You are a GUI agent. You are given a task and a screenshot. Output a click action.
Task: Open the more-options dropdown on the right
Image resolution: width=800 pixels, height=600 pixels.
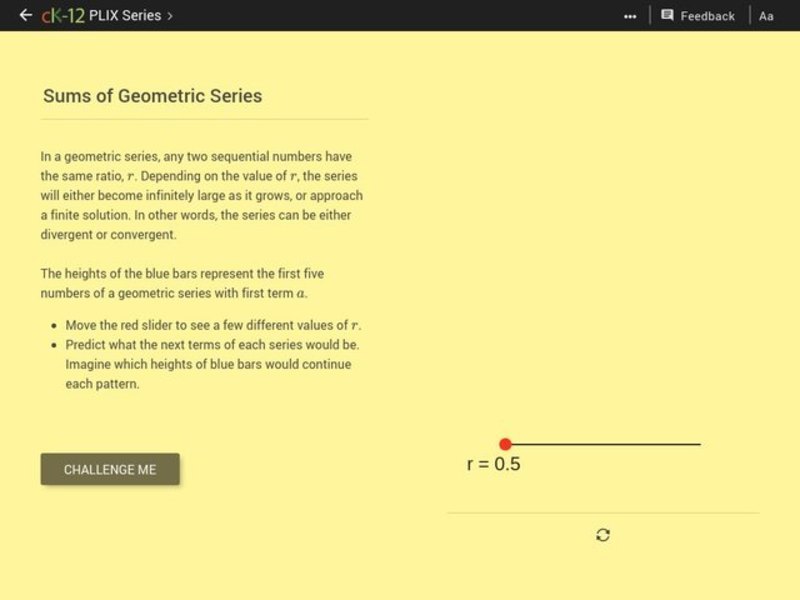click(628, 15)
